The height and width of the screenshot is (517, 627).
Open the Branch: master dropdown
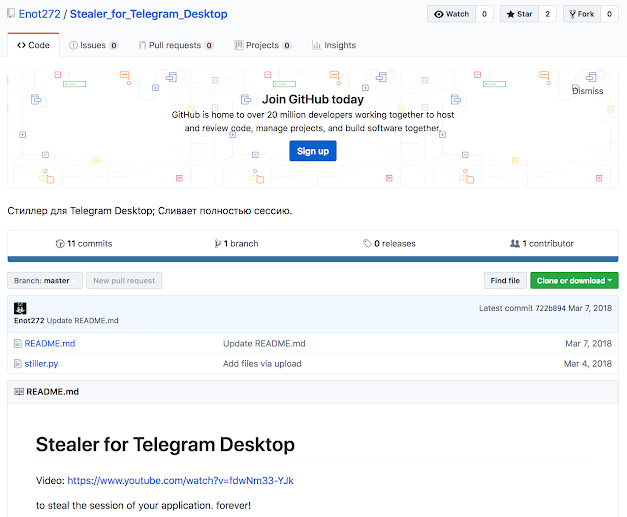(x=44, y=281)
